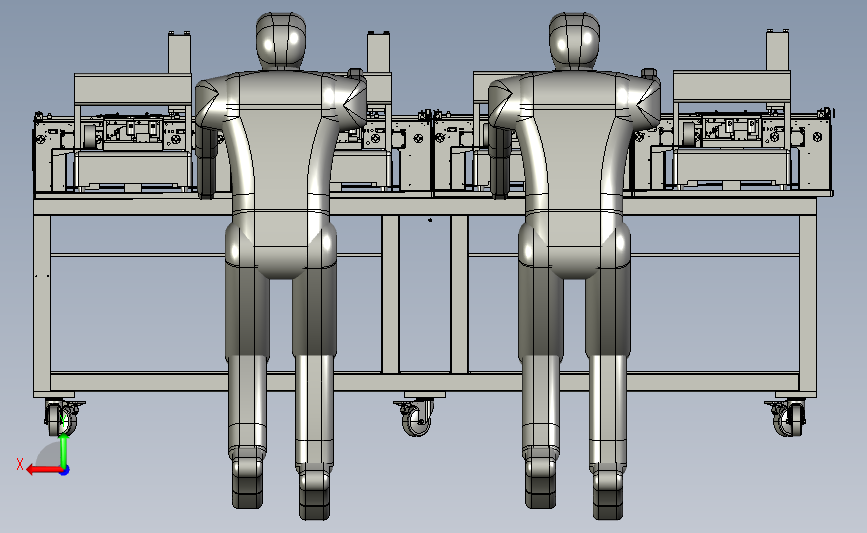Click the red X axis arrow of triad

(x=43, y=470)
